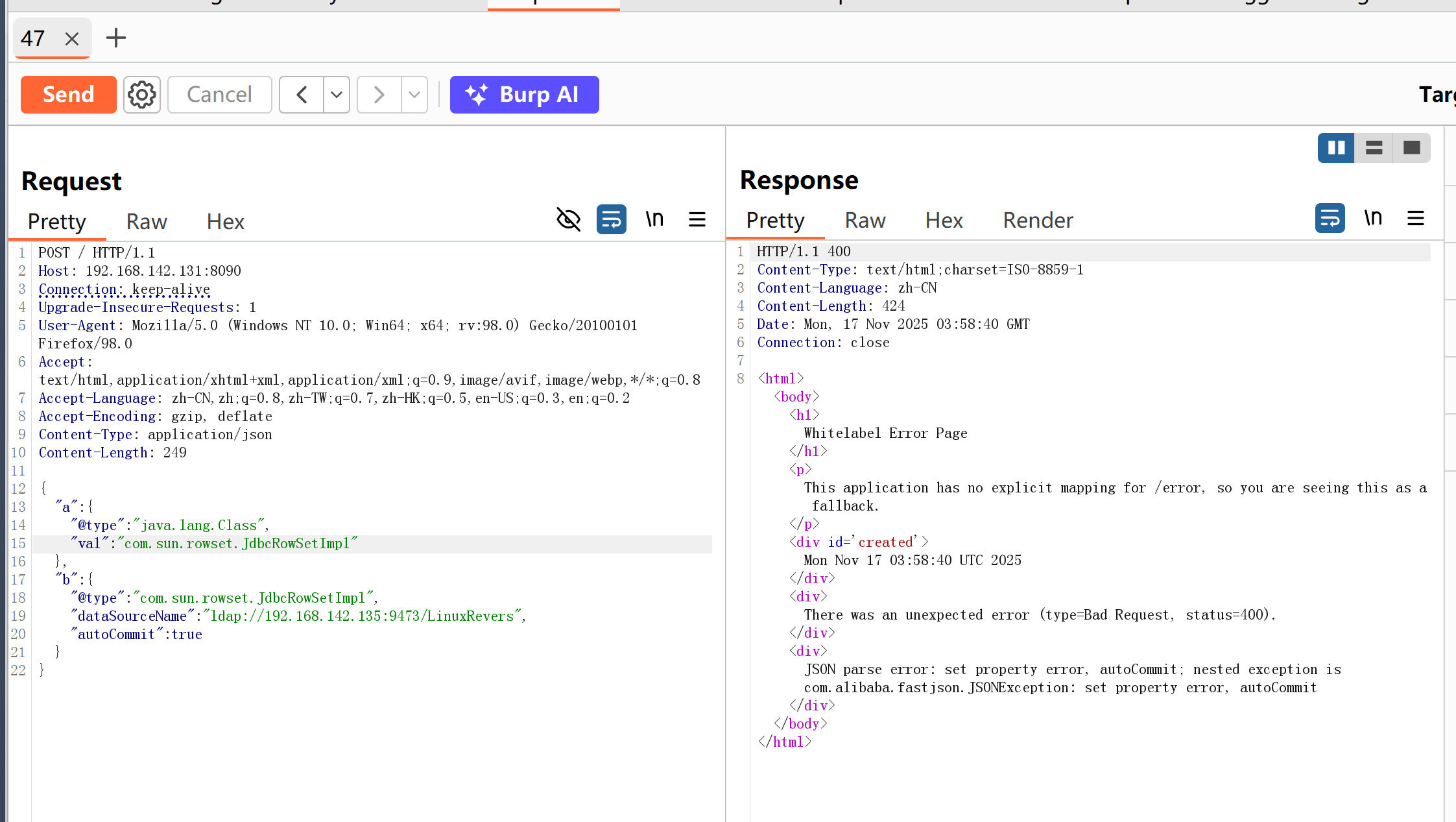Select combined single-pane layout icon

click(1411, 148)
